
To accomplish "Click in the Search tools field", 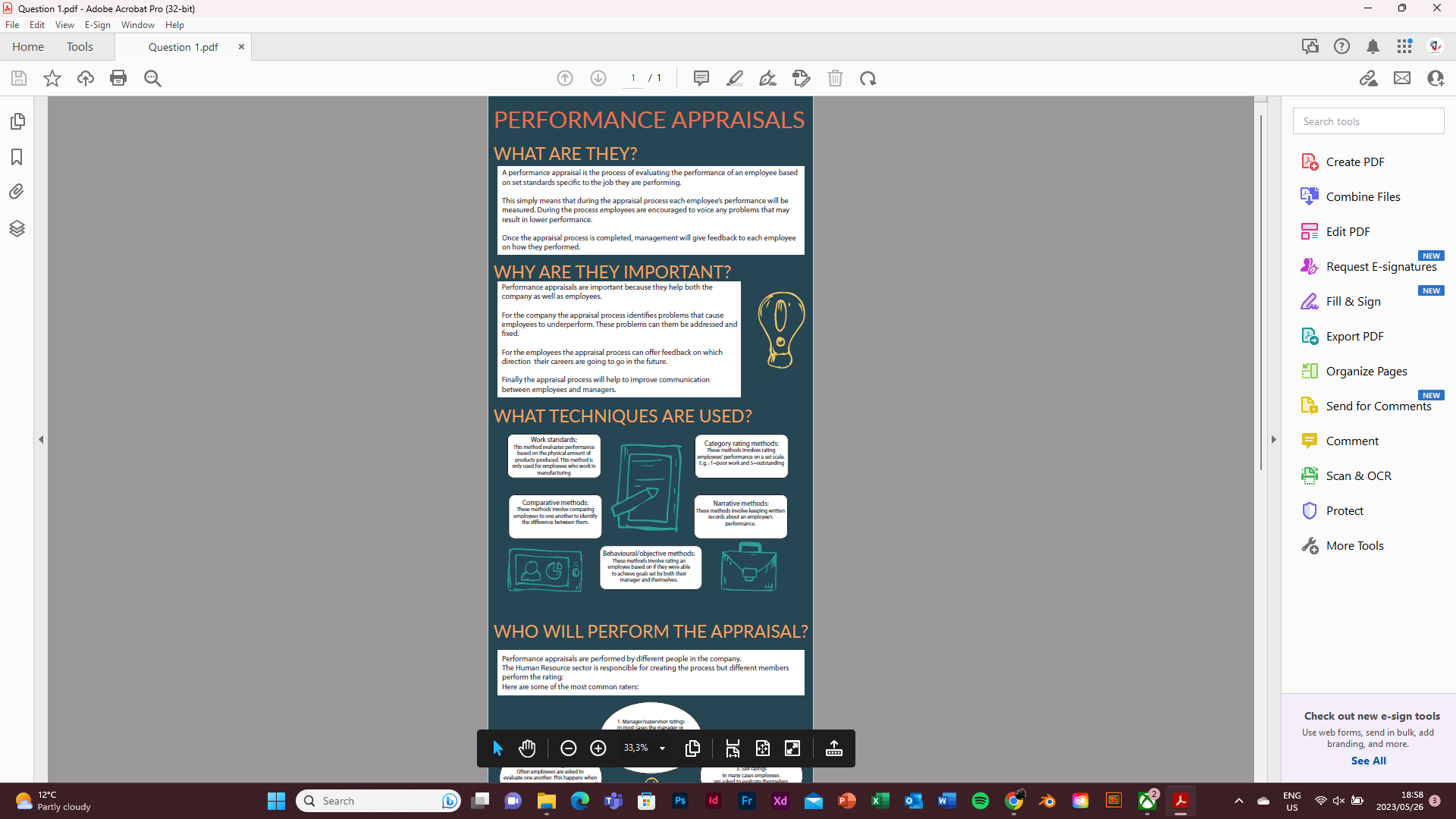I will click(x=1367, y=121).
